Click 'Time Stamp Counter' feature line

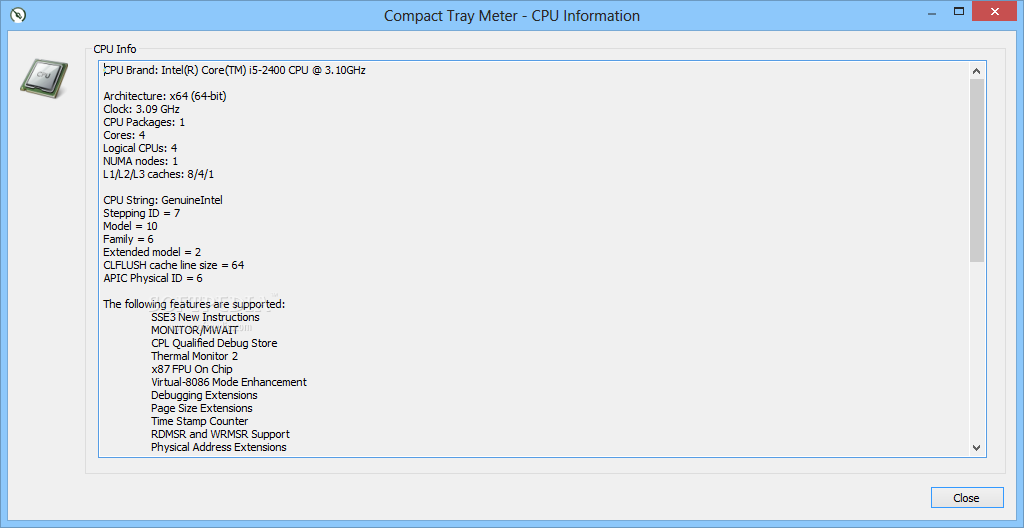200,421
